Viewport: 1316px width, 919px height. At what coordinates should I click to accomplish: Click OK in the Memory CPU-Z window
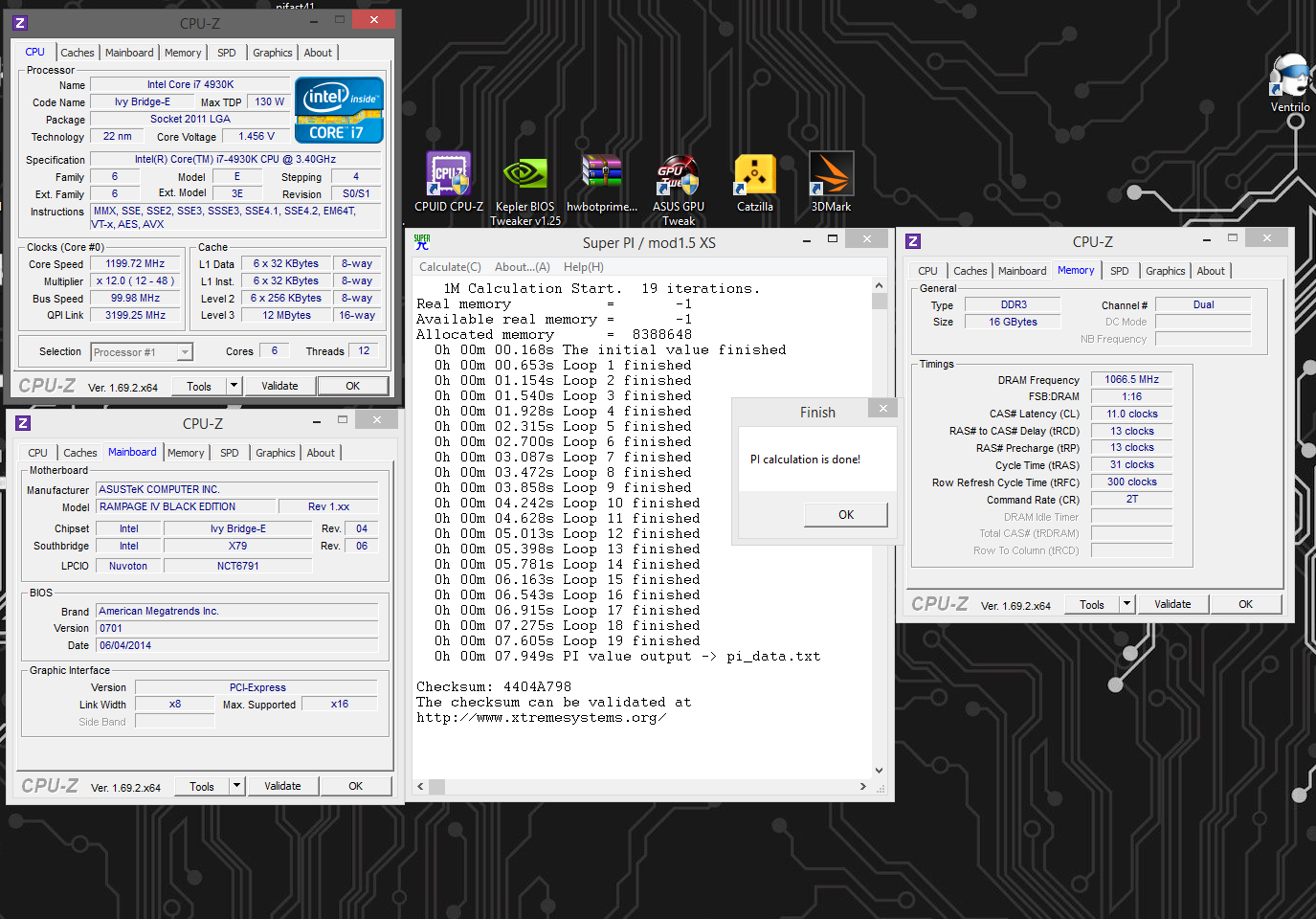[1245, 604]
